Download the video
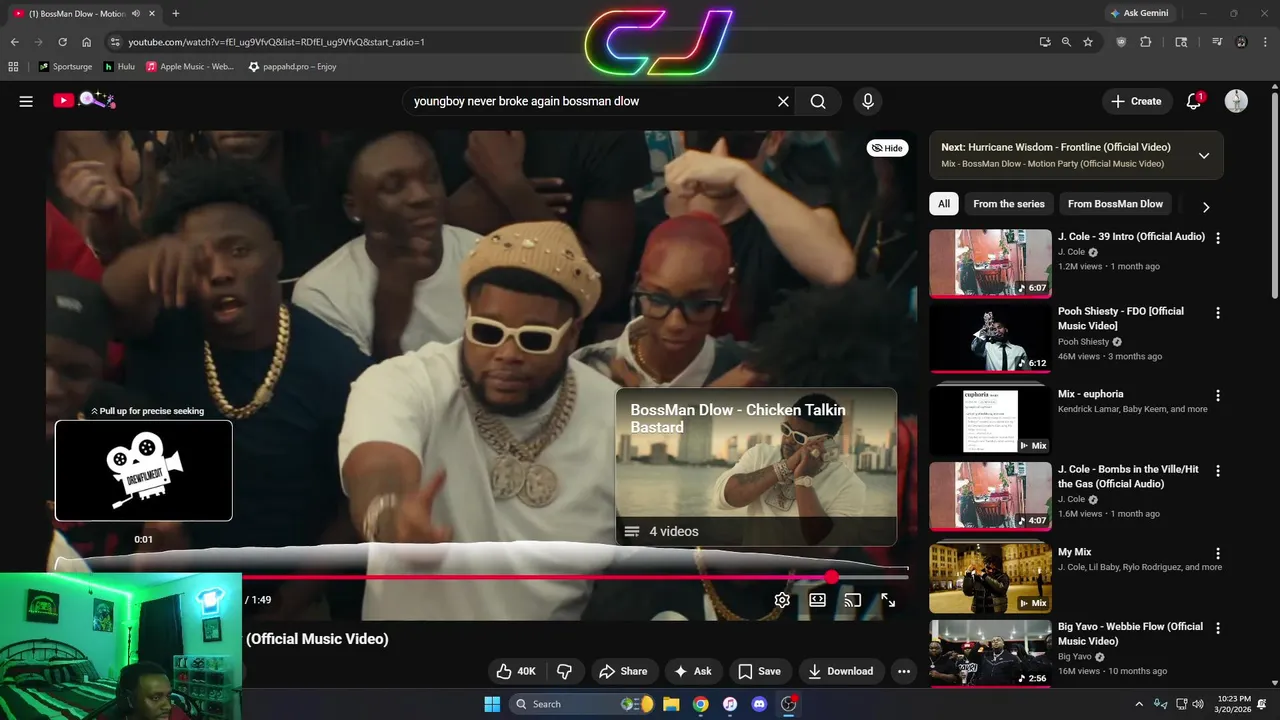This screenshot has height=720, width=1280. coord(841,671)
